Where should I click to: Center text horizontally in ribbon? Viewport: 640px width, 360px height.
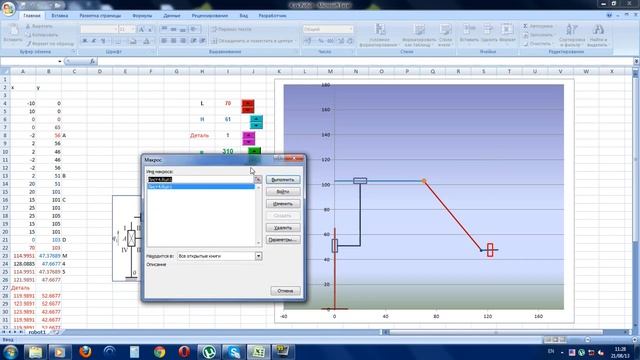click(x=173, y=41)
